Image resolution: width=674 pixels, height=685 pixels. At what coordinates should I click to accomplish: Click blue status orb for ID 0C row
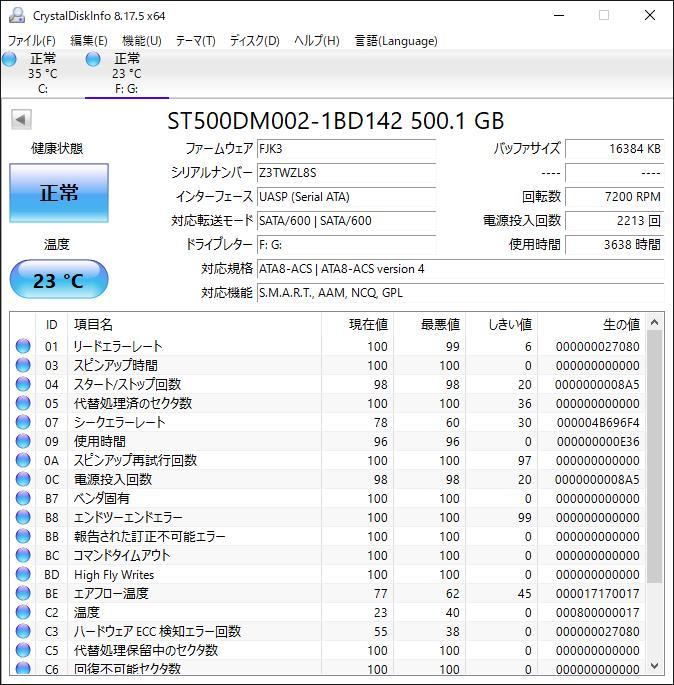tap(23, 479)
